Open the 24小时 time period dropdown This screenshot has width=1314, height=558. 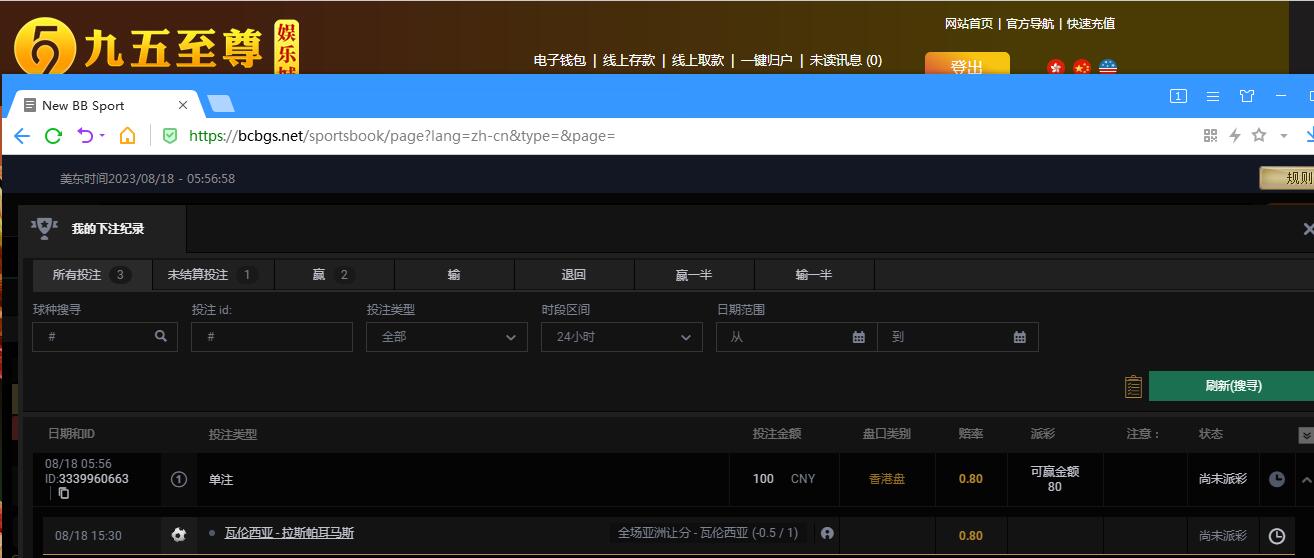(x=621, y=337)
